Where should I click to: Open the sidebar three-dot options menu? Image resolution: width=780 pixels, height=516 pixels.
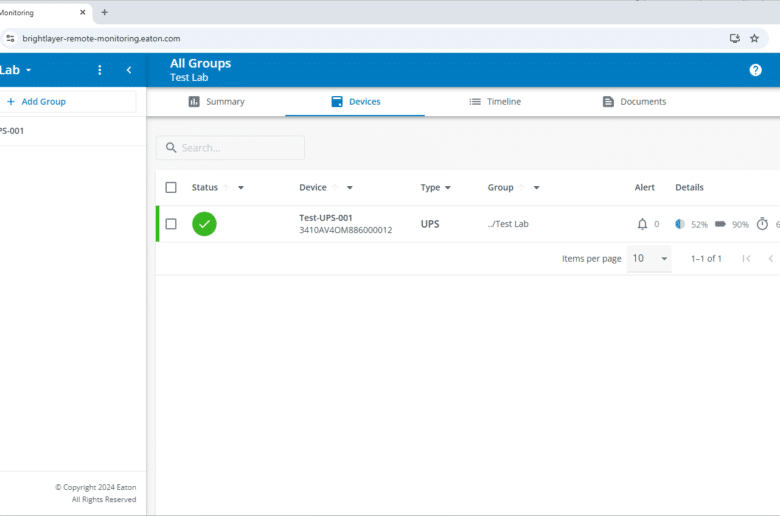pos(100,70)
